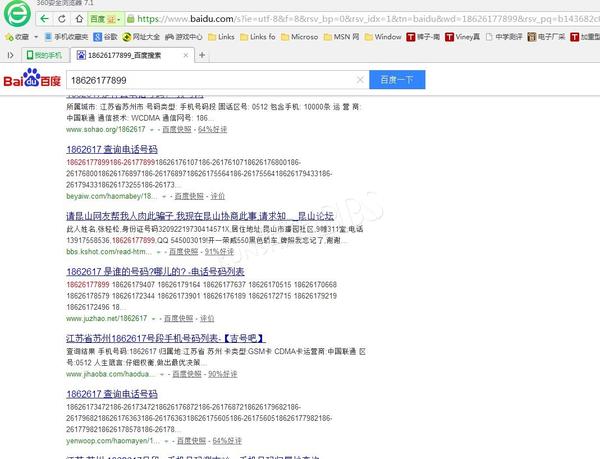
Task: Click the 360 browser logo icon
Action: [x=17, y=13]
